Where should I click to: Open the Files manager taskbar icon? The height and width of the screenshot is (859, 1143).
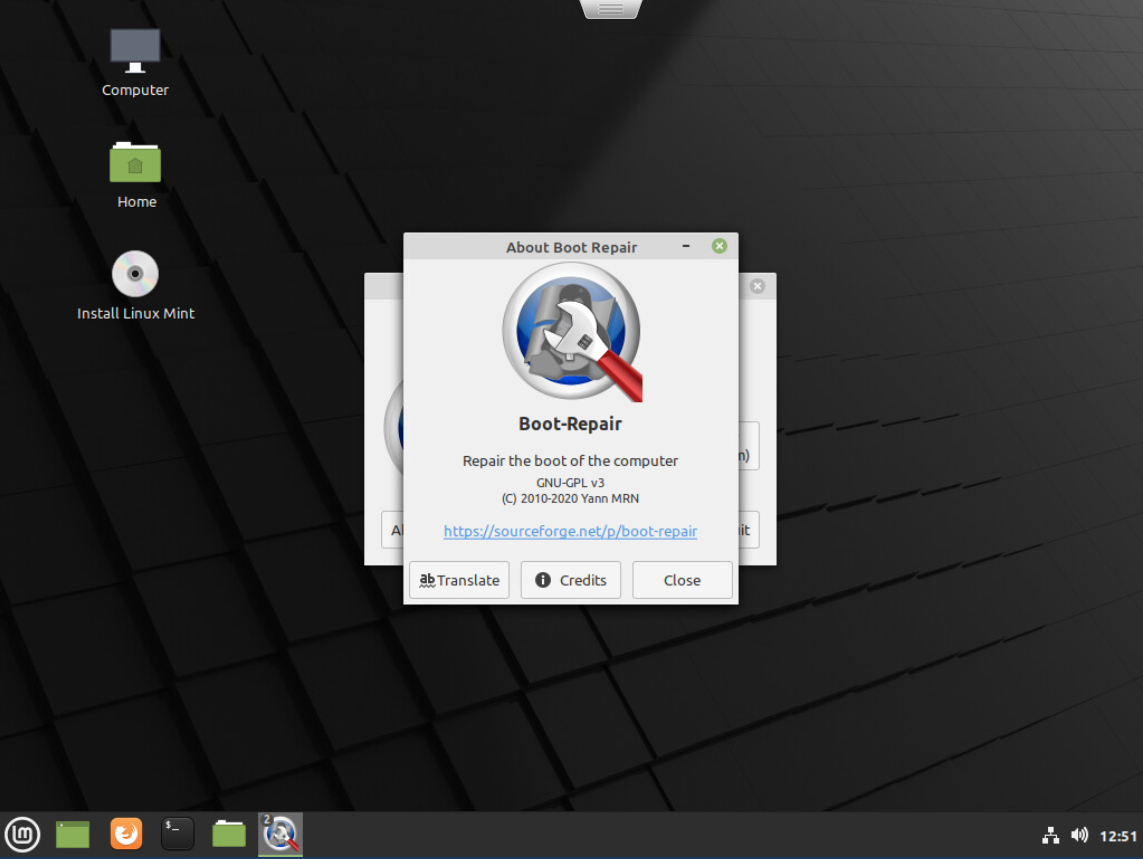[229, 833]
